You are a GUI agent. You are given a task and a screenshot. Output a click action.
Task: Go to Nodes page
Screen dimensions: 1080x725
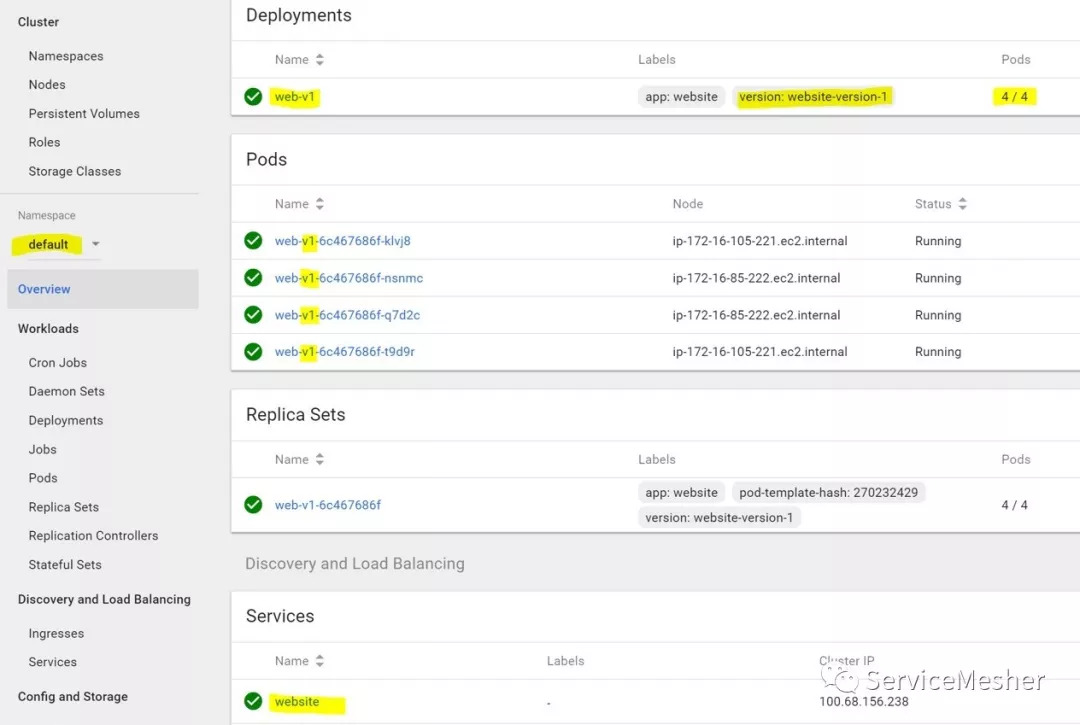coord(47,85)
